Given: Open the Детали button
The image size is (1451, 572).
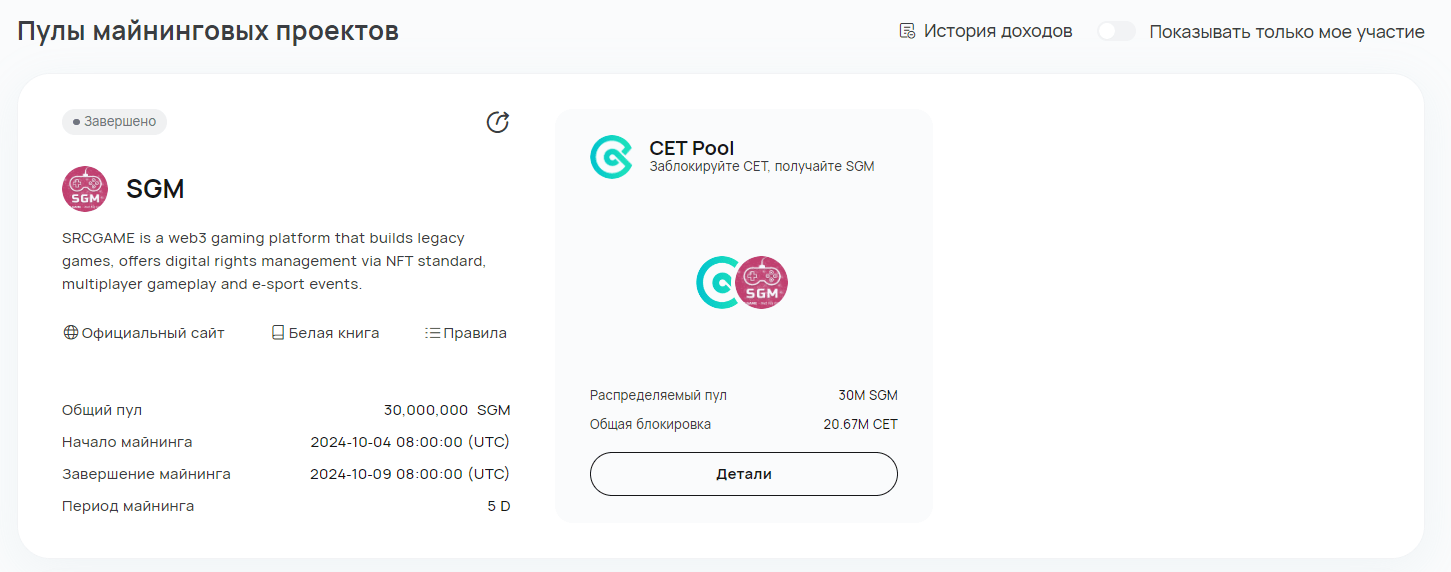Looking at the screenshot, I should coord(744,474).
